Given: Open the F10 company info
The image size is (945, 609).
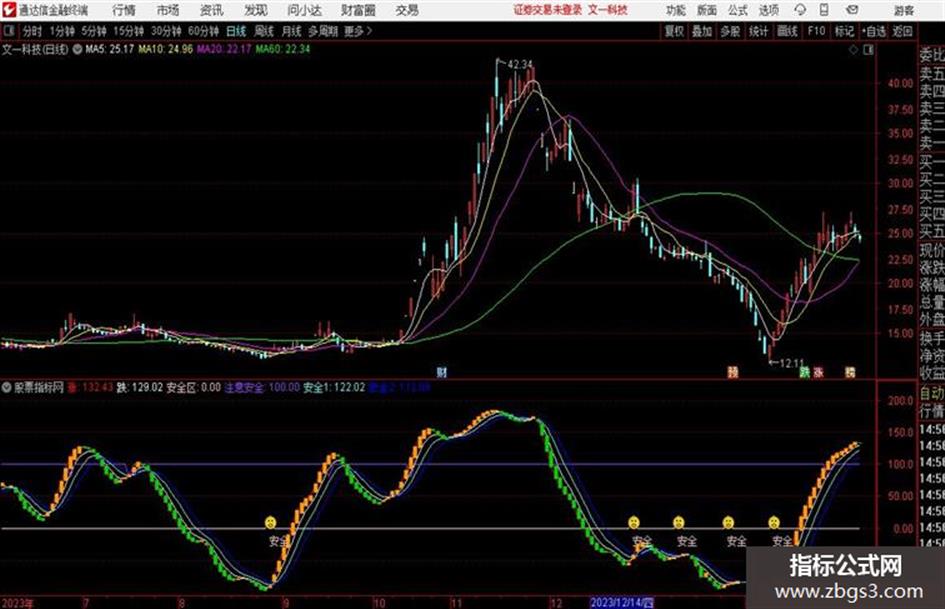Looking at the screenshot, I should click(x=816, y=31).
